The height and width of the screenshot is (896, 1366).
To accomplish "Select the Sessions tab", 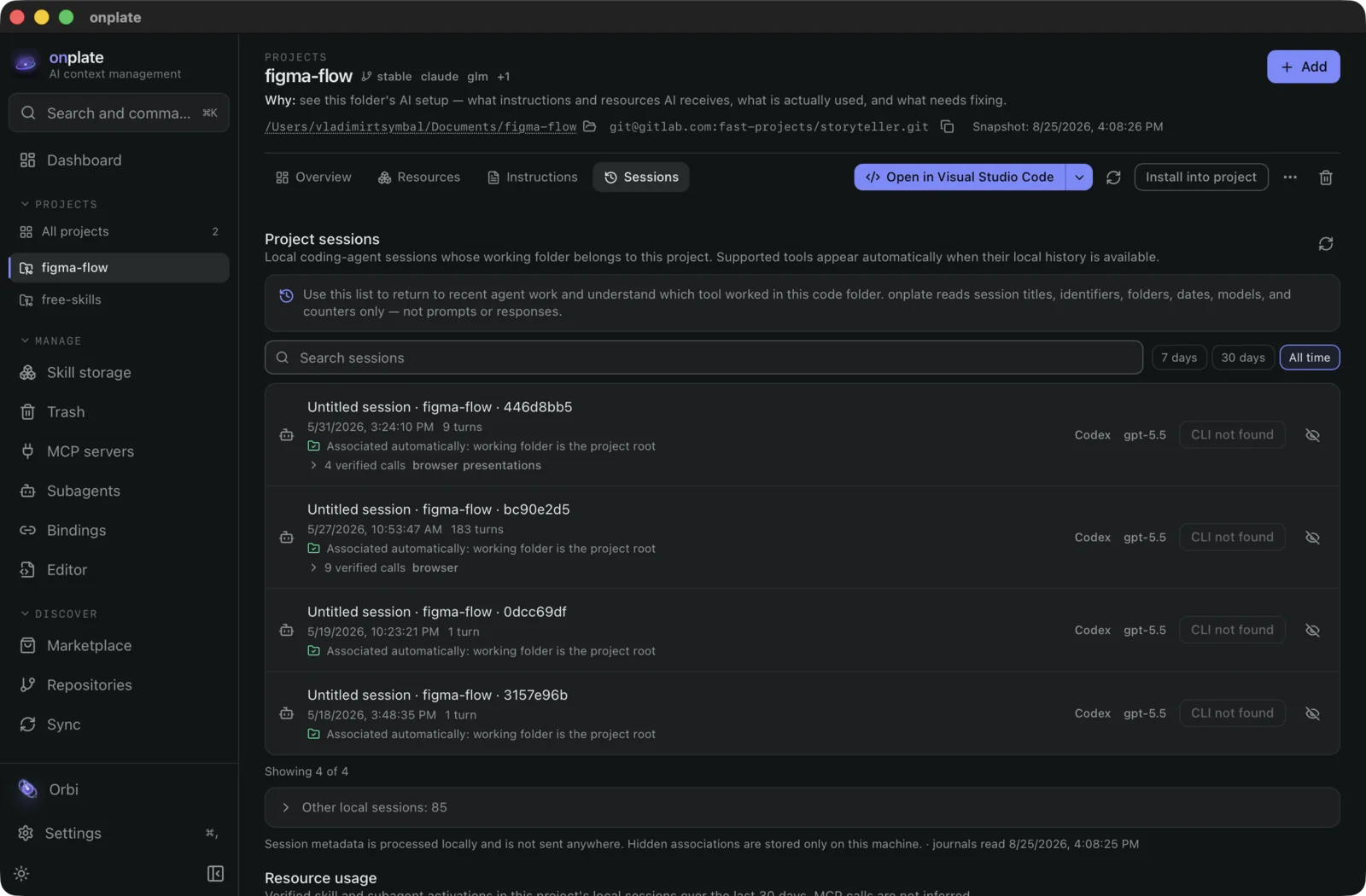I will coord(641,177).
